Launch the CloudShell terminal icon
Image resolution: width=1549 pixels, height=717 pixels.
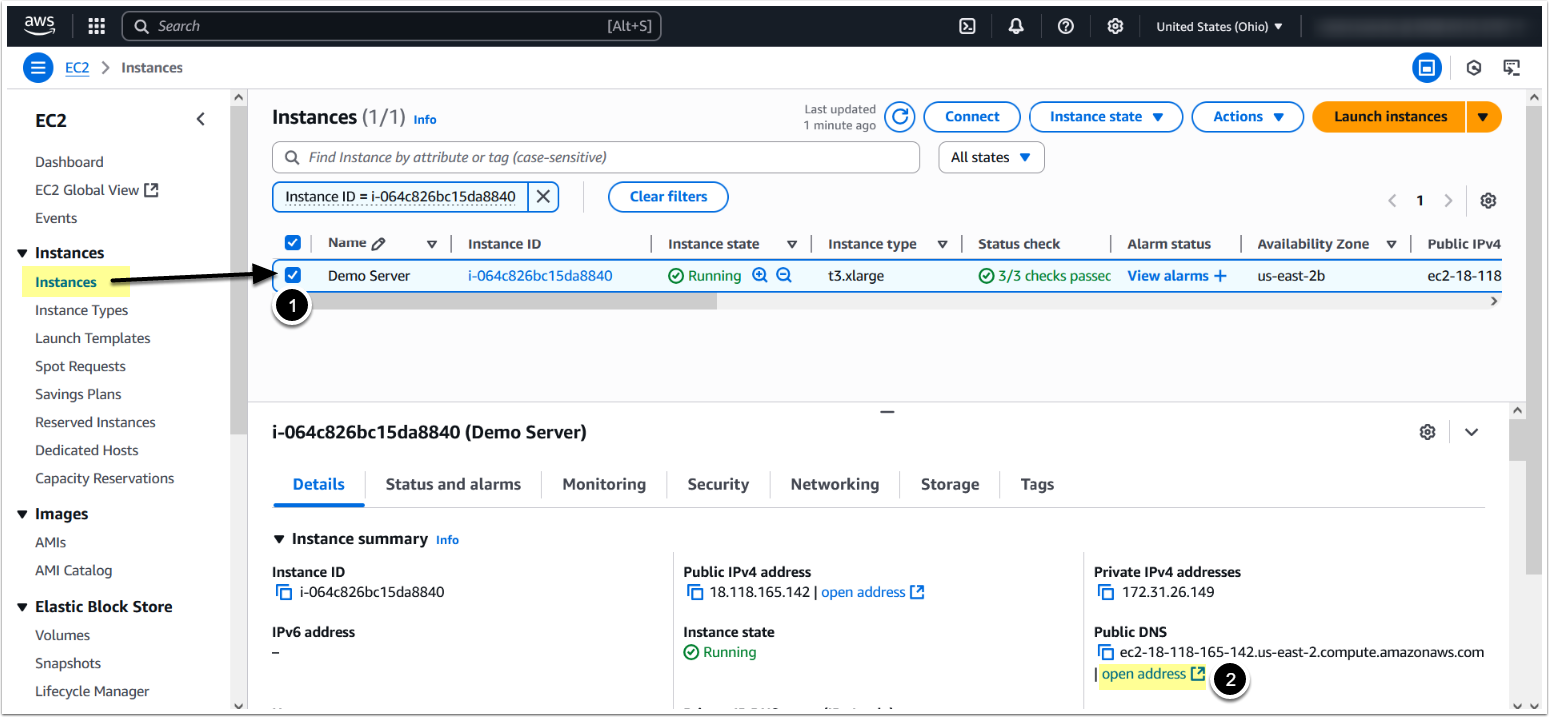(967, 26)
